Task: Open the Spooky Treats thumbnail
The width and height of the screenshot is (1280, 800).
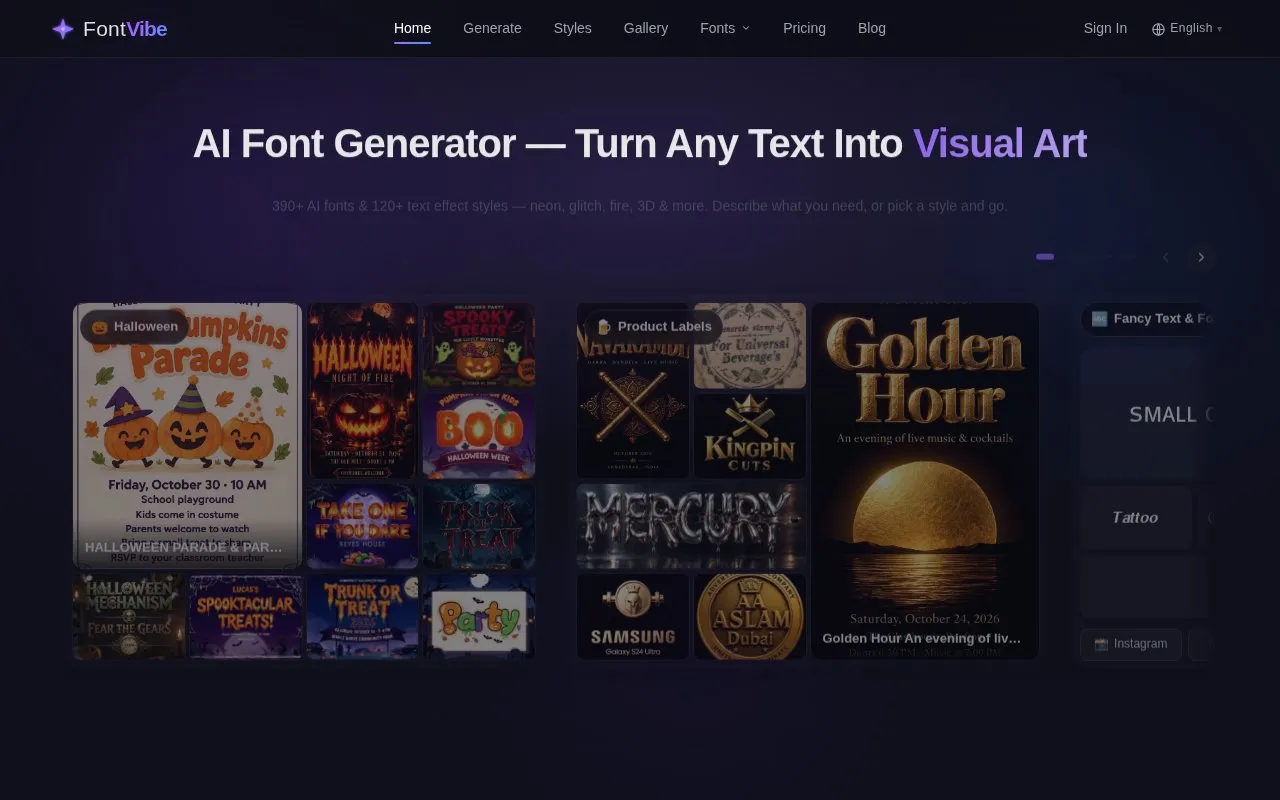Action: [x=479, y=345]
